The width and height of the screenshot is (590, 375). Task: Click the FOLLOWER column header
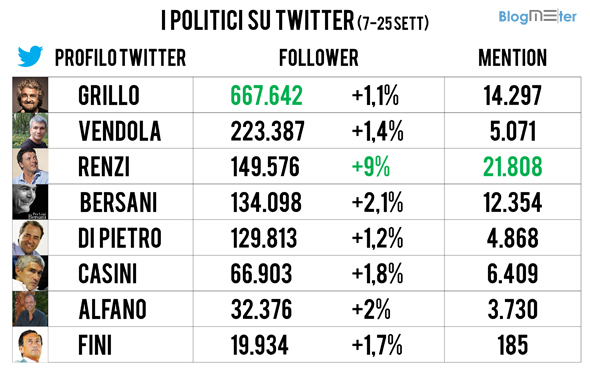tap(319, 58)
